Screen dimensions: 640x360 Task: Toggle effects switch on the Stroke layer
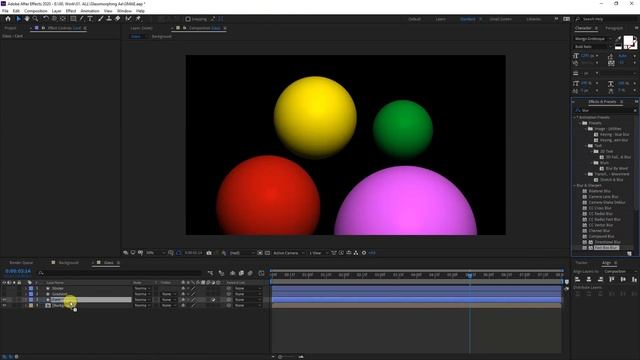tap(193, 288)
